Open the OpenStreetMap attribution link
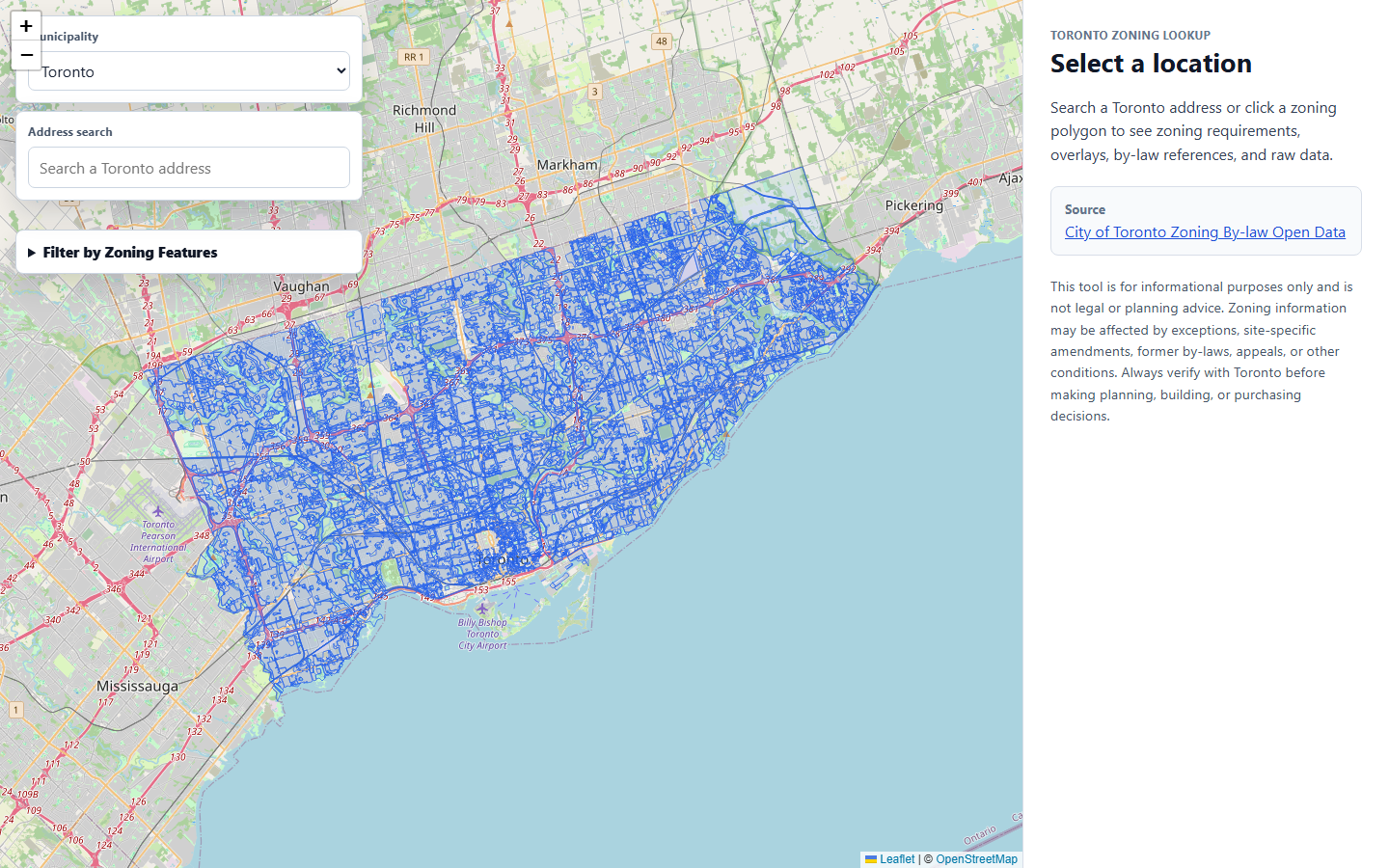This screenshot has height=868, width=1389. click(x=976, y=859)
